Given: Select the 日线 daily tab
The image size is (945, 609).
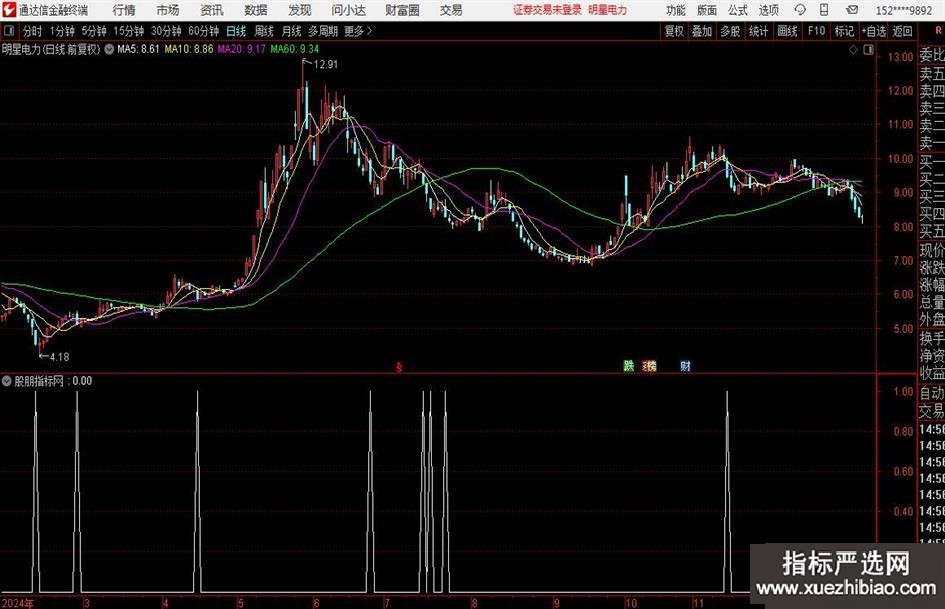Looking at the screenshot, I should click(236, 31).
